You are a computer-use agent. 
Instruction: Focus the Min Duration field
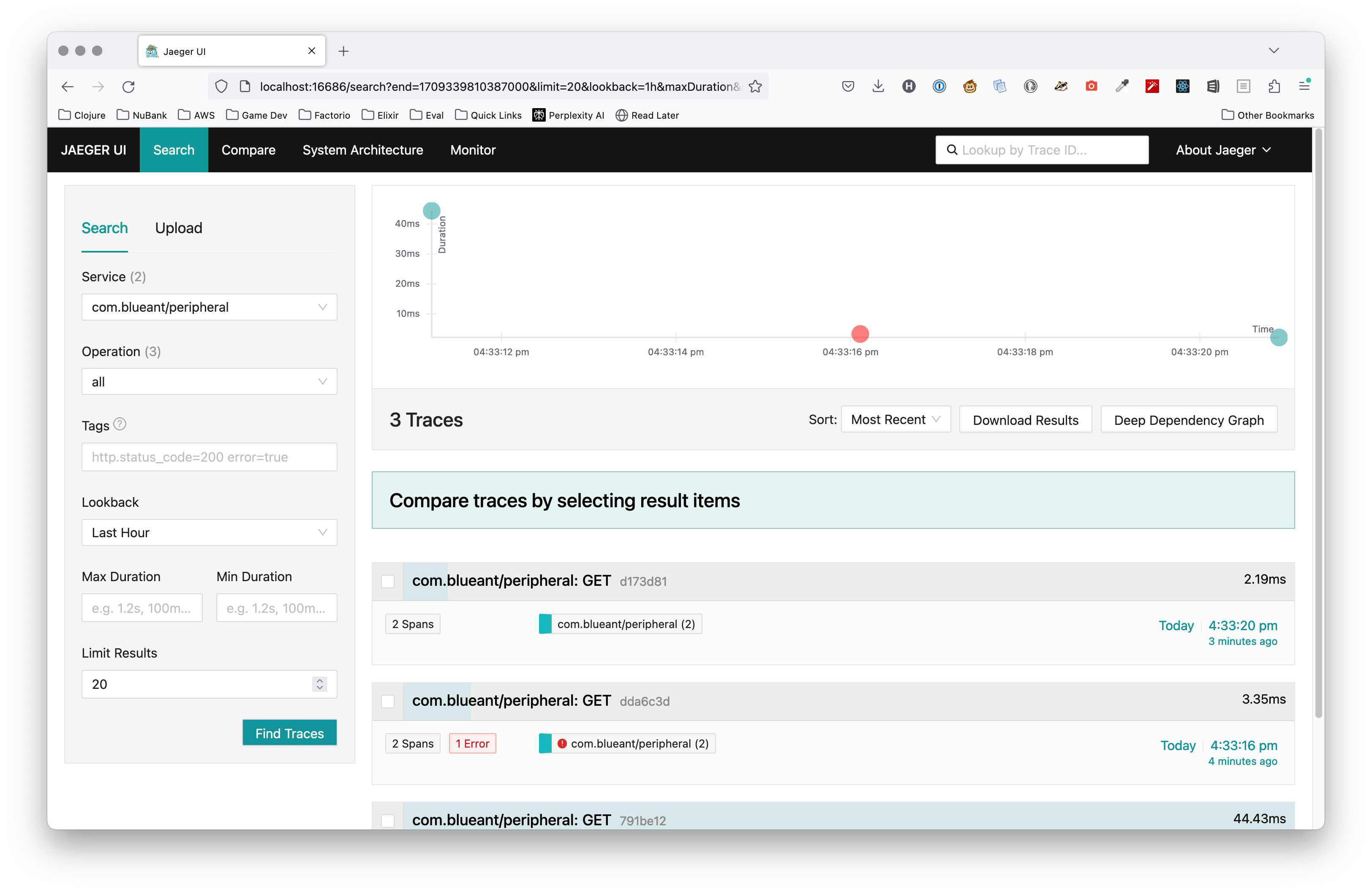coord(277,608)
